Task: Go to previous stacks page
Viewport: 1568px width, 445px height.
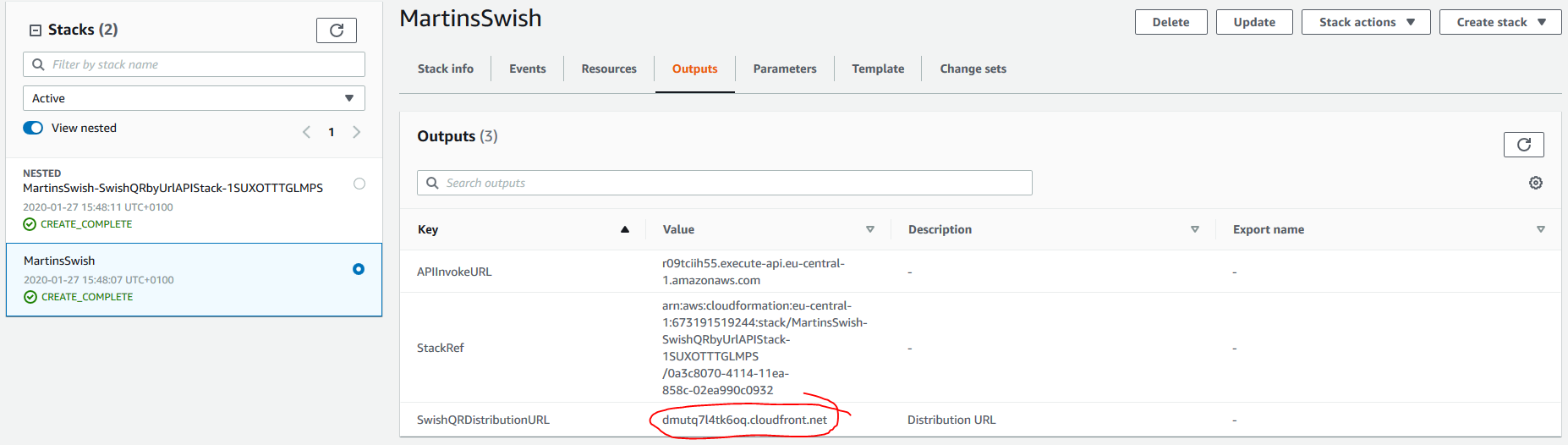Action: pos(306,132)
